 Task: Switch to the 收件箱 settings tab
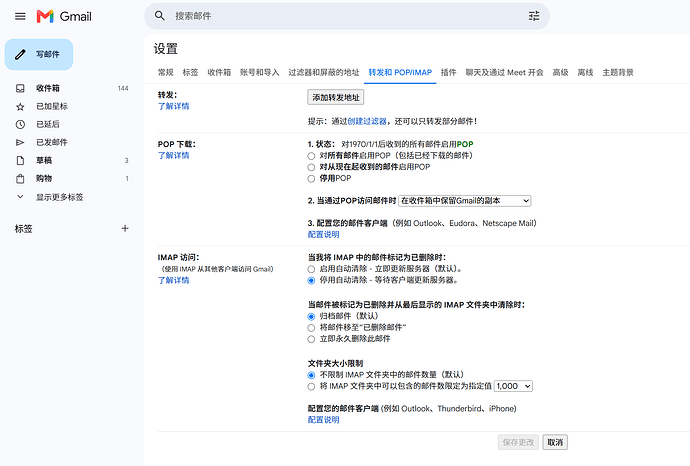pos(219,72)
